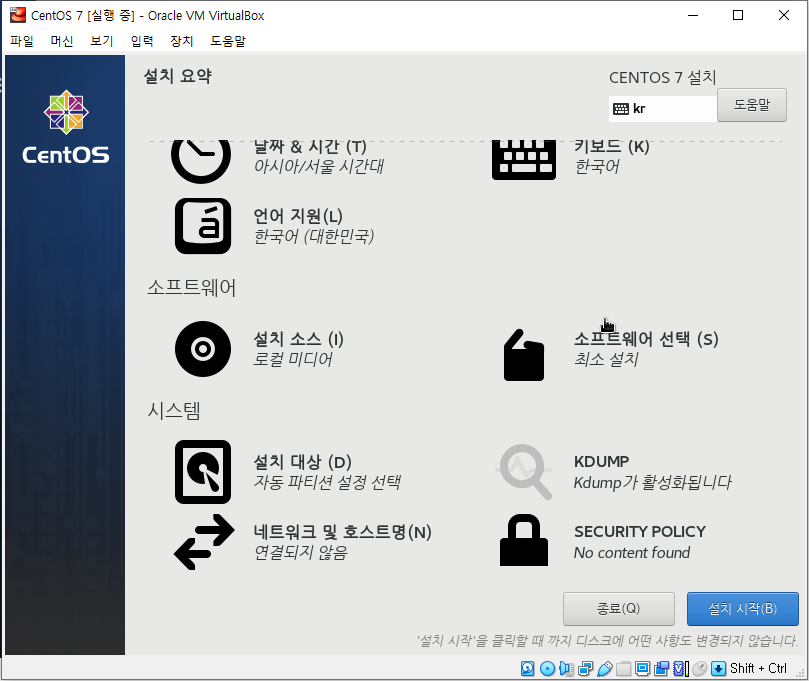Click the clock icon for date and time
Screen dimensions: 809x681
201,161
